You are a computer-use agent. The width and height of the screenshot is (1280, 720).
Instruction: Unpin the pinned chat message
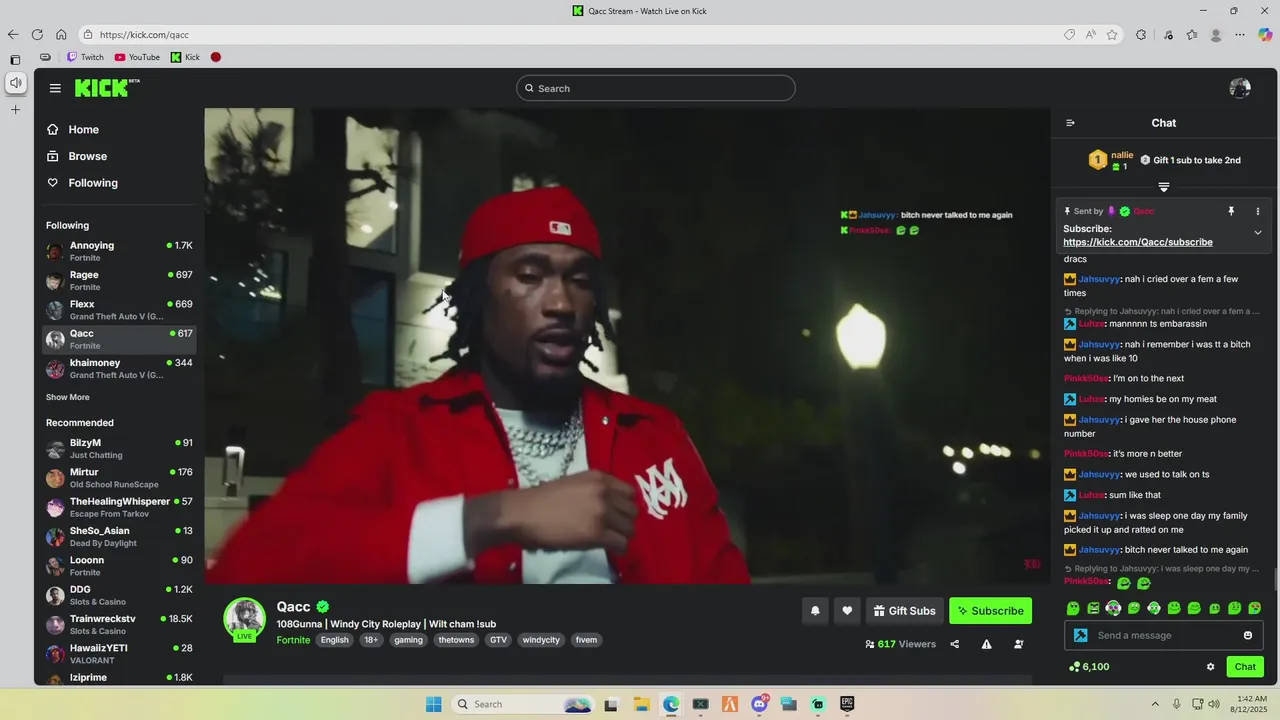pos(1231,211)
